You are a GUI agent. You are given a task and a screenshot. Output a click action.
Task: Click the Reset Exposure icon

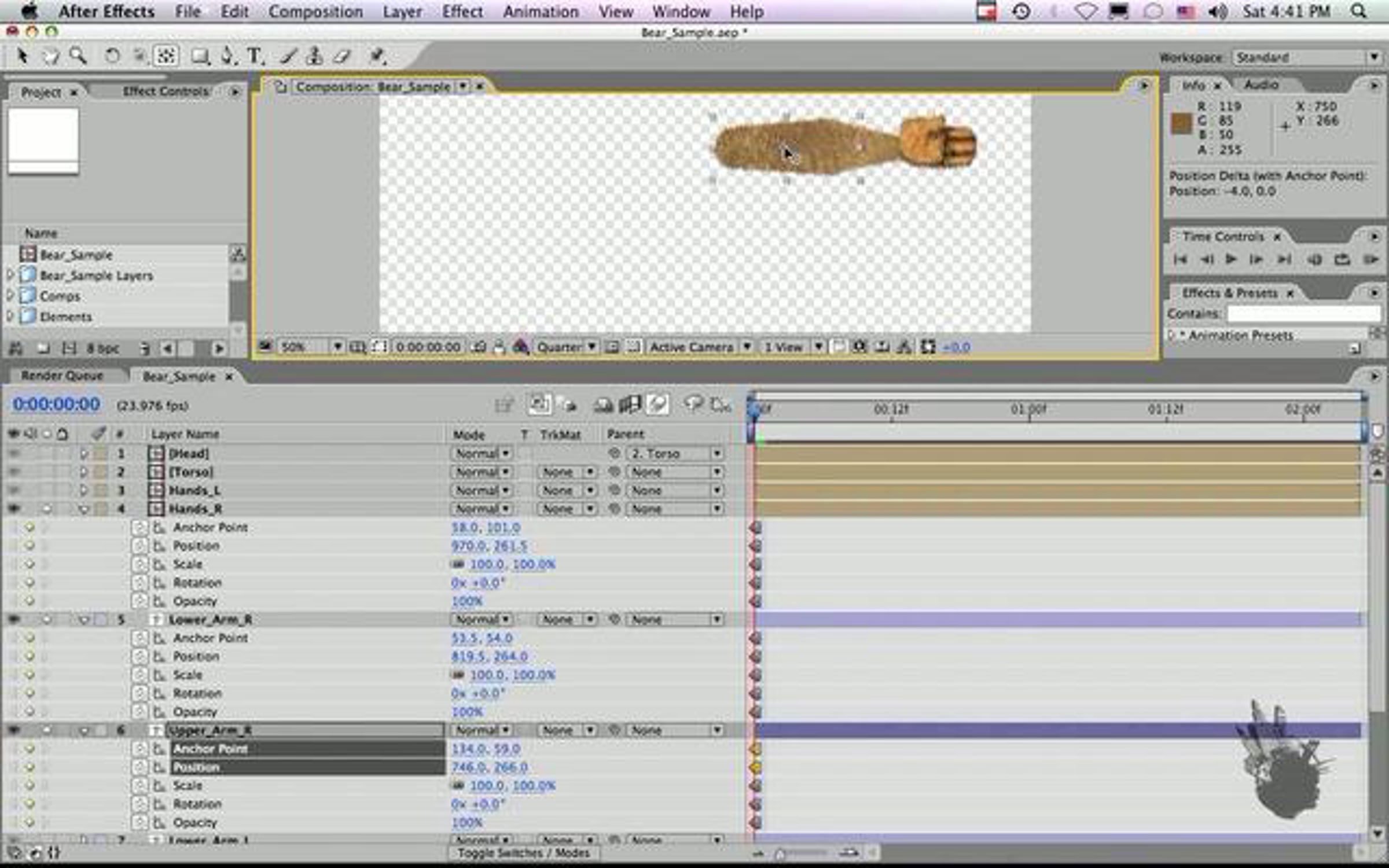(x=928, y=347)
